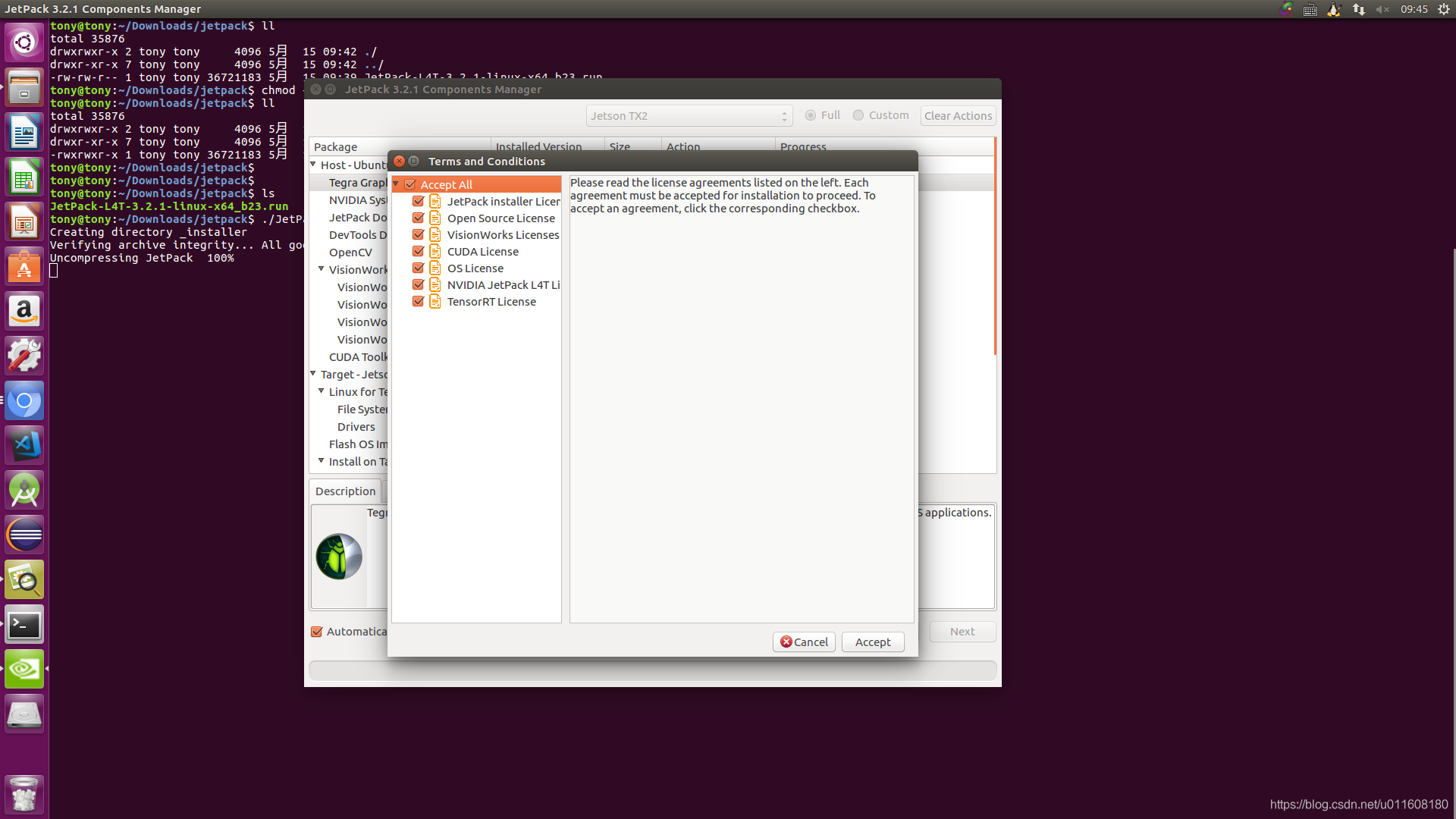Select OpenCV package row
The image size is (1456, 819).
pyautogui.click(x=350, y=253)
